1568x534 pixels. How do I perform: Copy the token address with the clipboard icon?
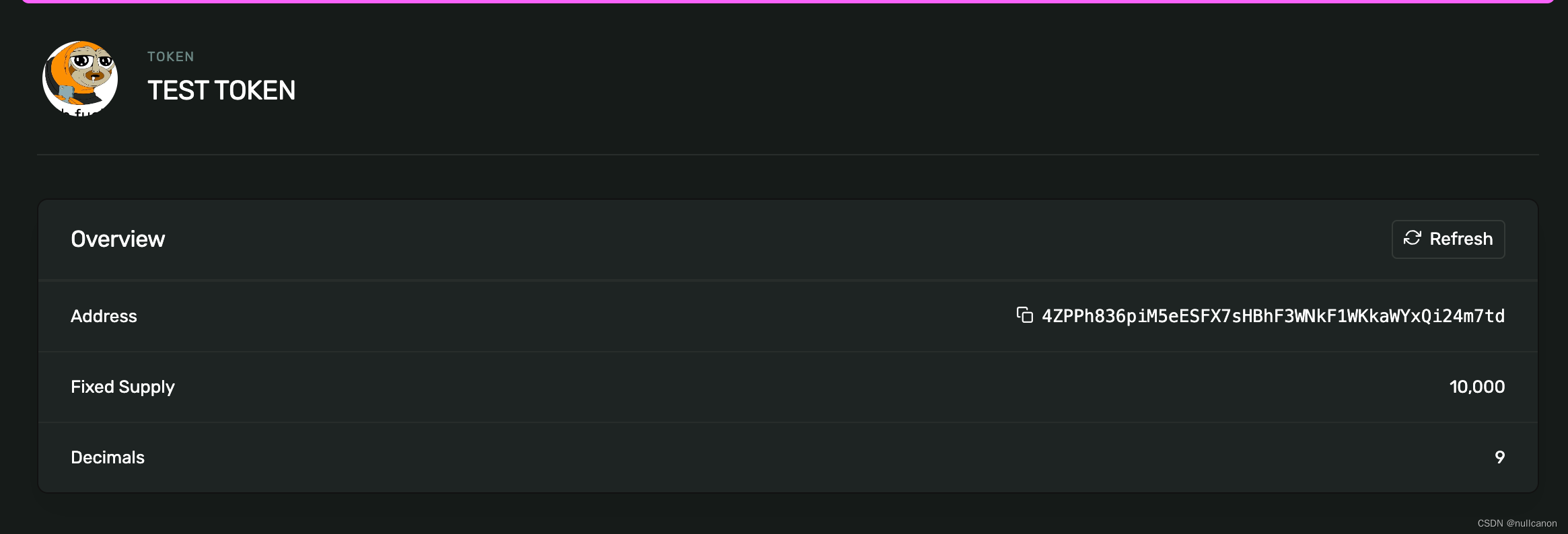(1024, 315)
